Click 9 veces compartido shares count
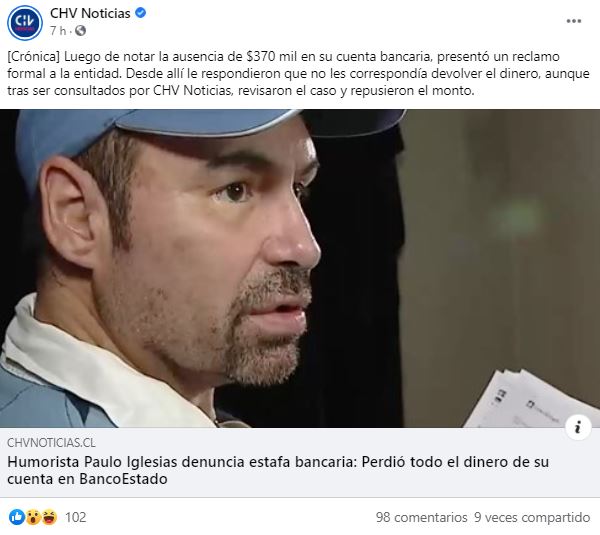 532,517
